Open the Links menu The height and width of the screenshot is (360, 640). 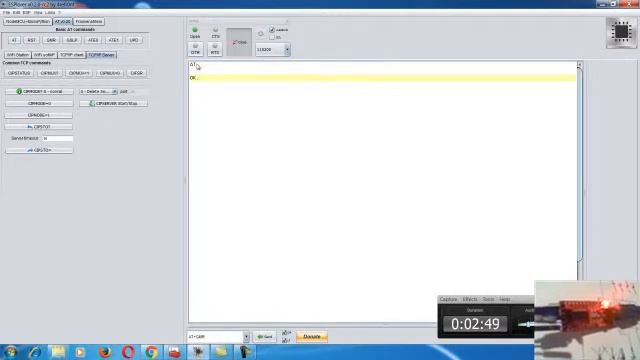click(50, 13)
